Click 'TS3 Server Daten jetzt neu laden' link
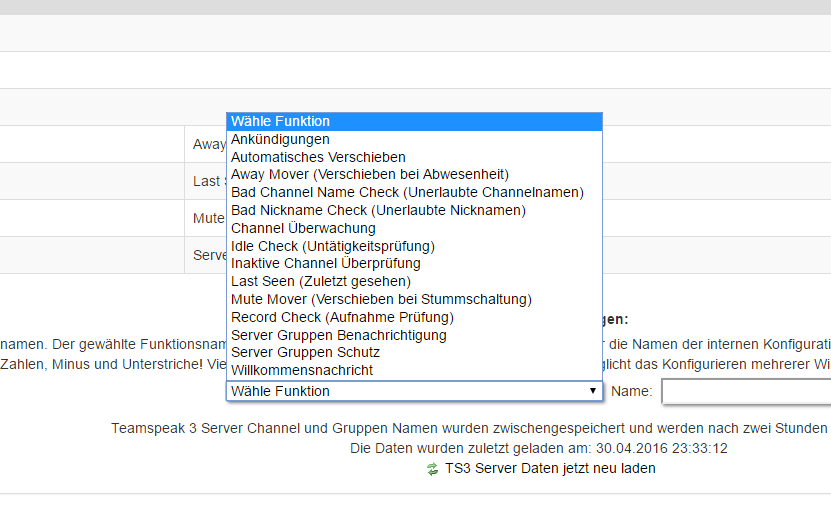Screen dimensions: 831x515 [550, 468]
